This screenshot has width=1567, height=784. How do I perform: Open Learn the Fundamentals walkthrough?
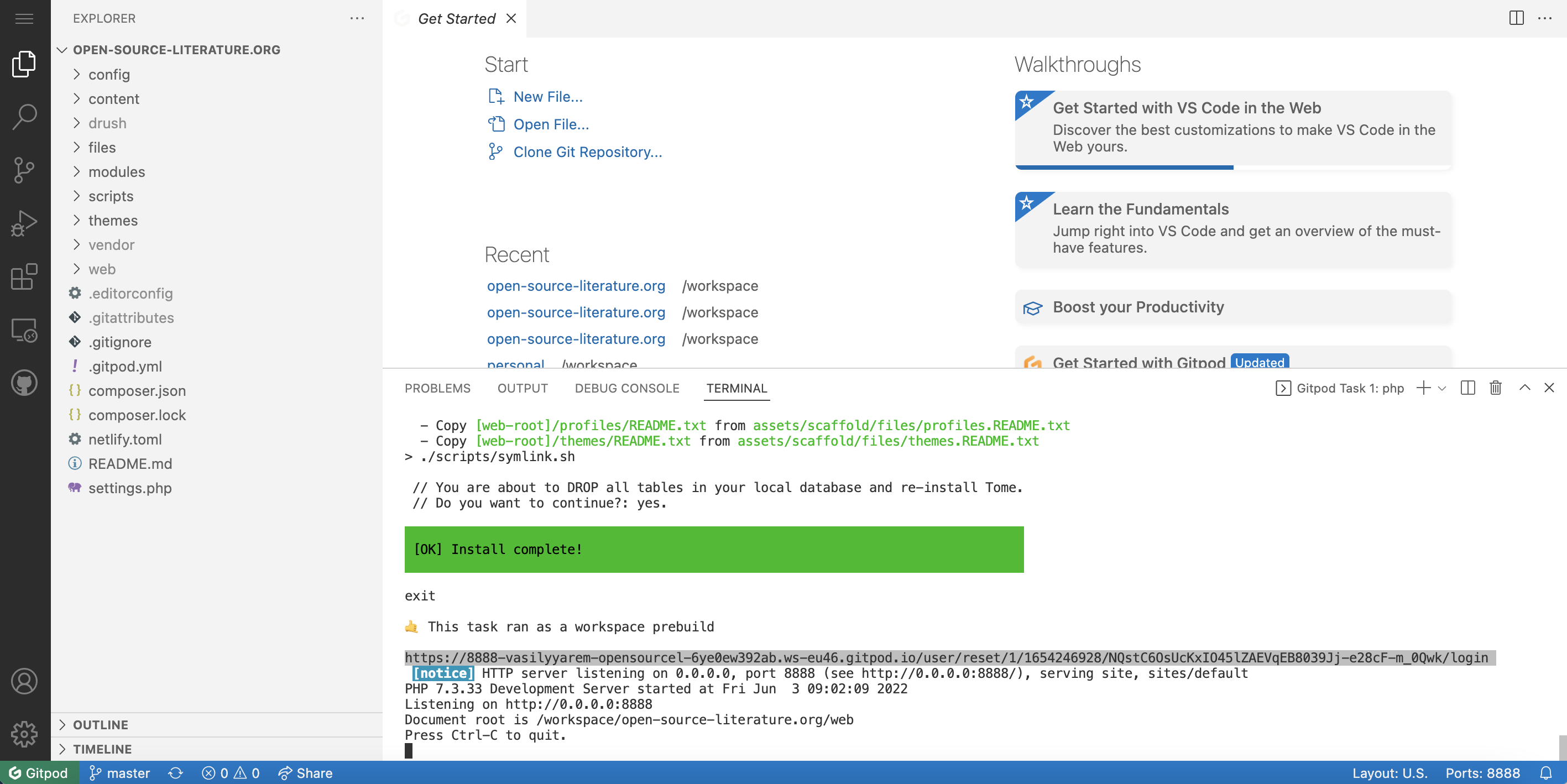click(1233, 230)
